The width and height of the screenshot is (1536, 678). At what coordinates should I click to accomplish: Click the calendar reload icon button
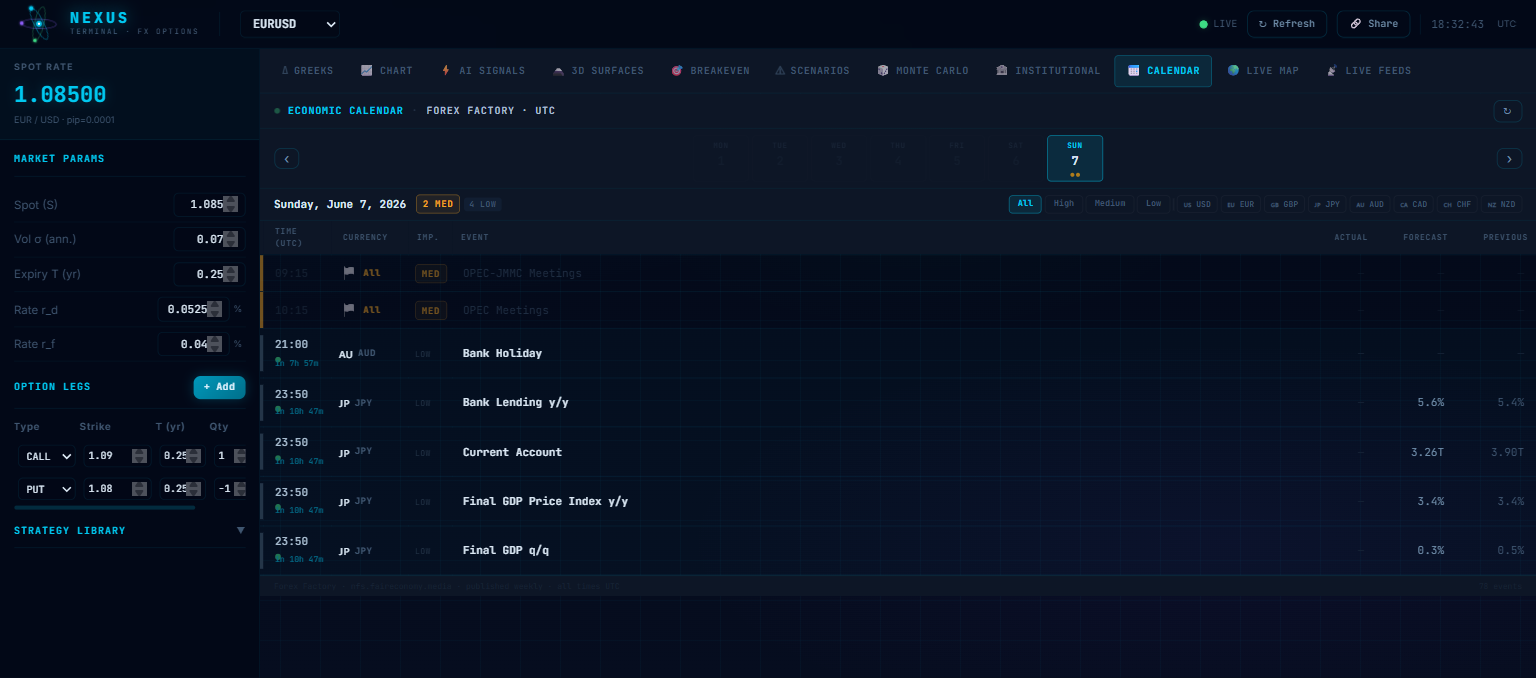(x=1507, y=111)
